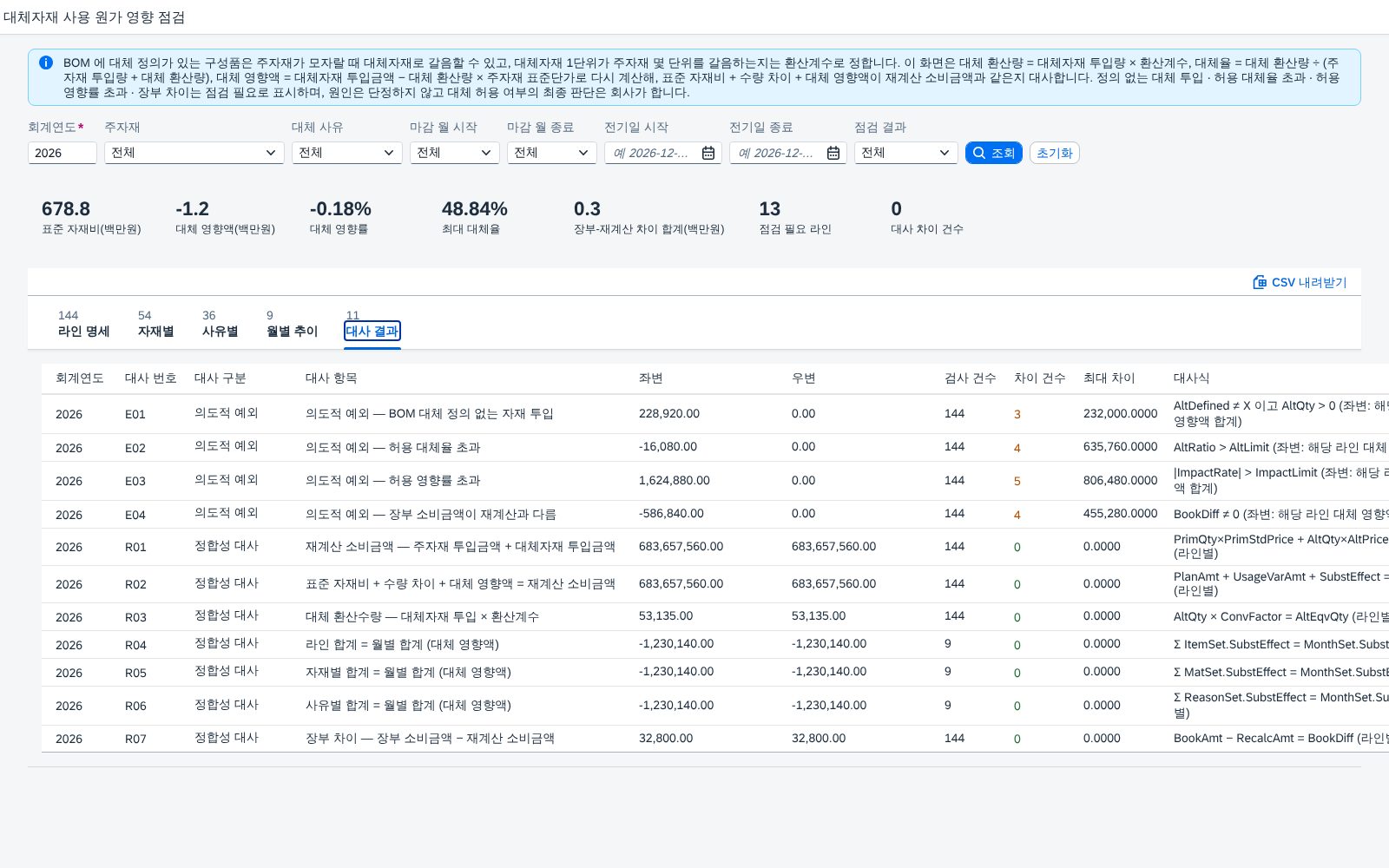Select the R03 대체 환산수량 item text
Screen dimensions: 1389x868
coord(422,617)
